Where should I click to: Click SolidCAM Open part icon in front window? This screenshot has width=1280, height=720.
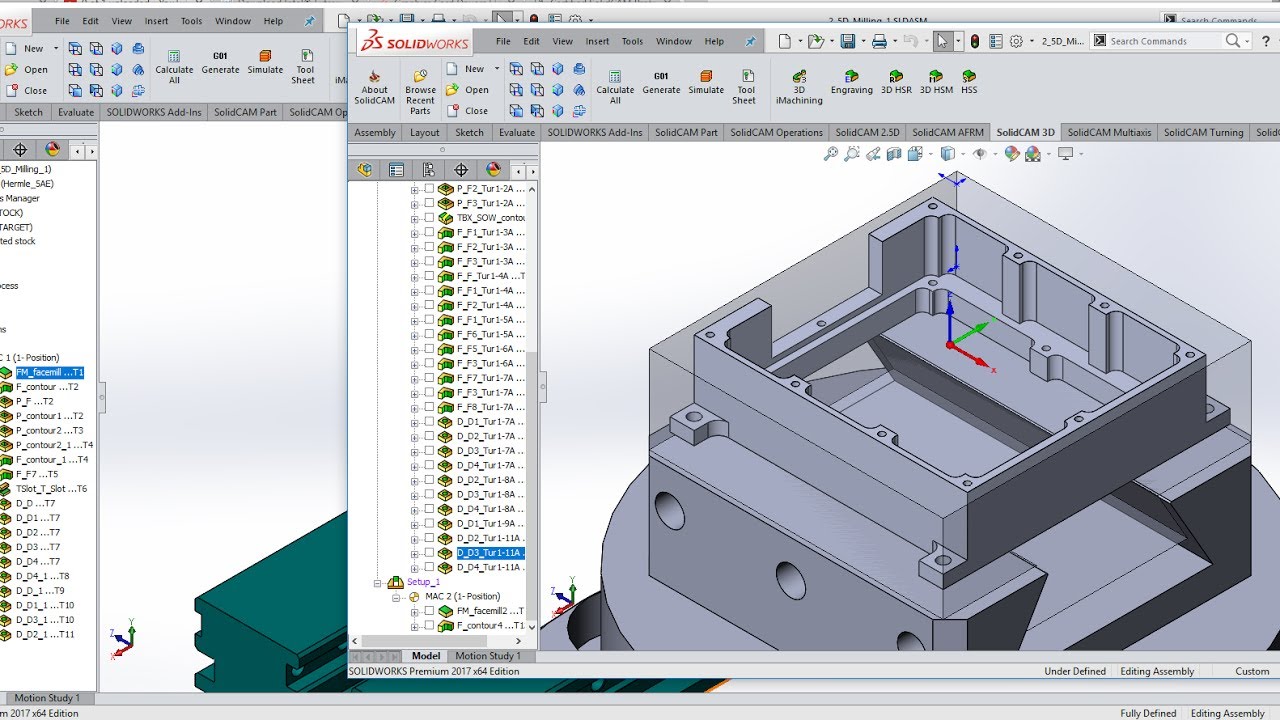coord(466,90)
